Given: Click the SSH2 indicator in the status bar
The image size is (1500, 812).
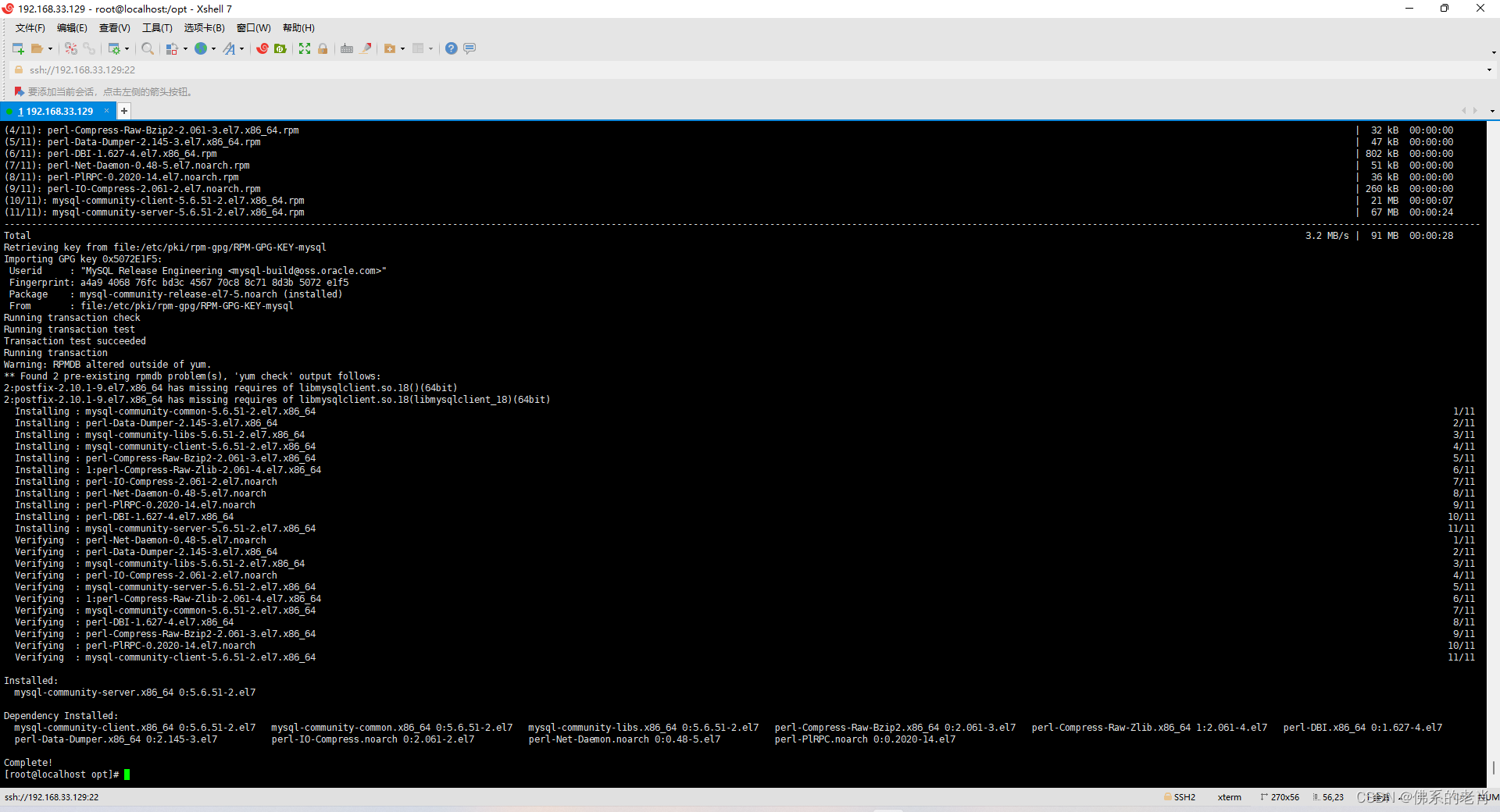Looking at the screenshot, I should click(1184, 797).
